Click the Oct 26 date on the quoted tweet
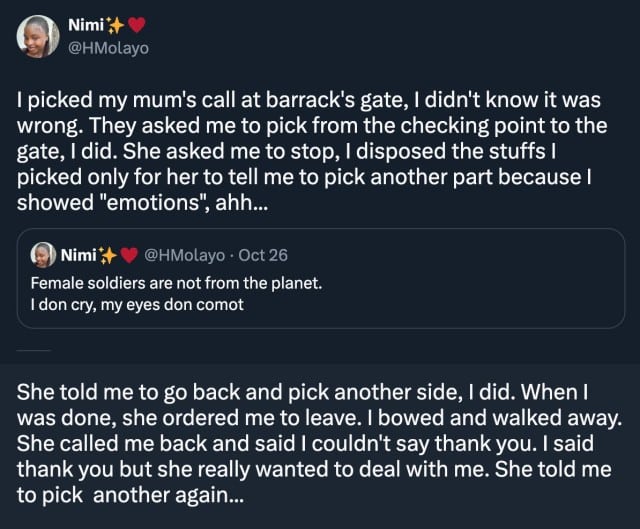Screen dimensions: 640x529 pos(264,255)
